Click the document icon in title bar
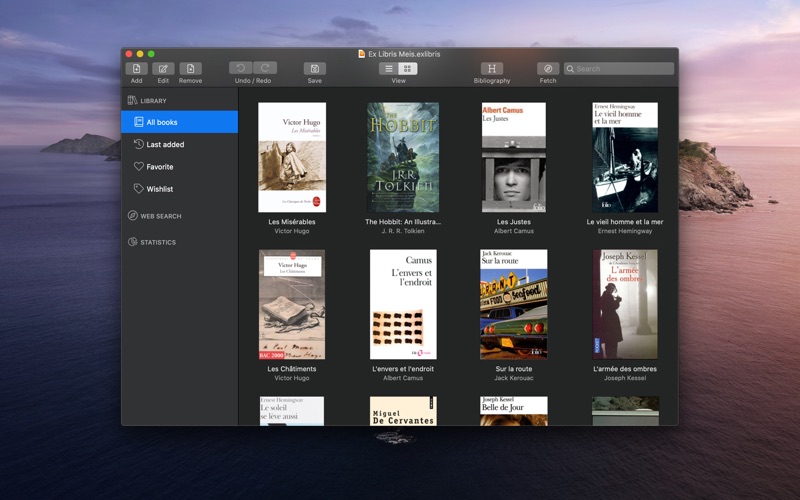 tap(362, 54)
